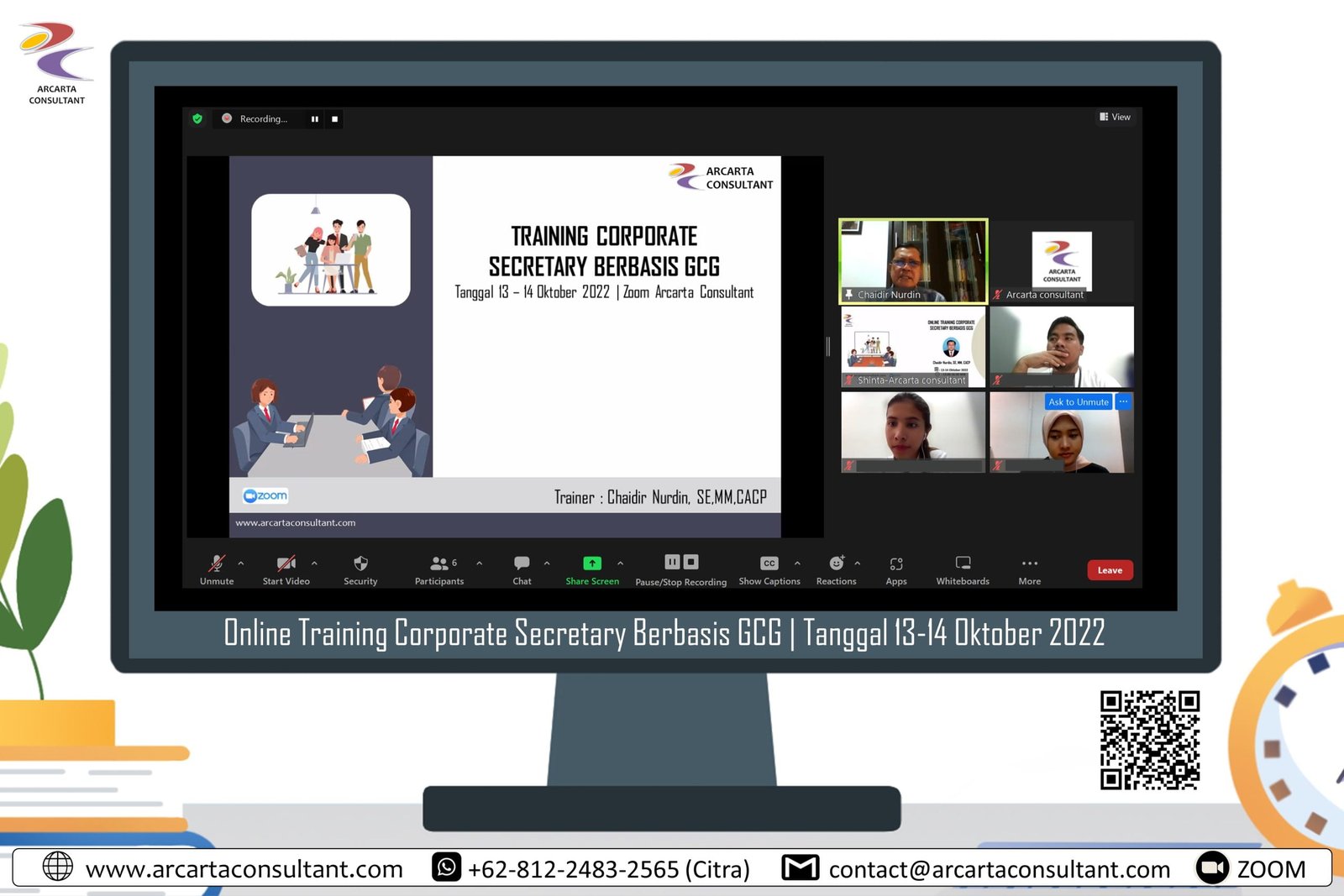Toggle Start Video camera button
The width and height of the screenshot is (1344, 896).
coord(286,563)
